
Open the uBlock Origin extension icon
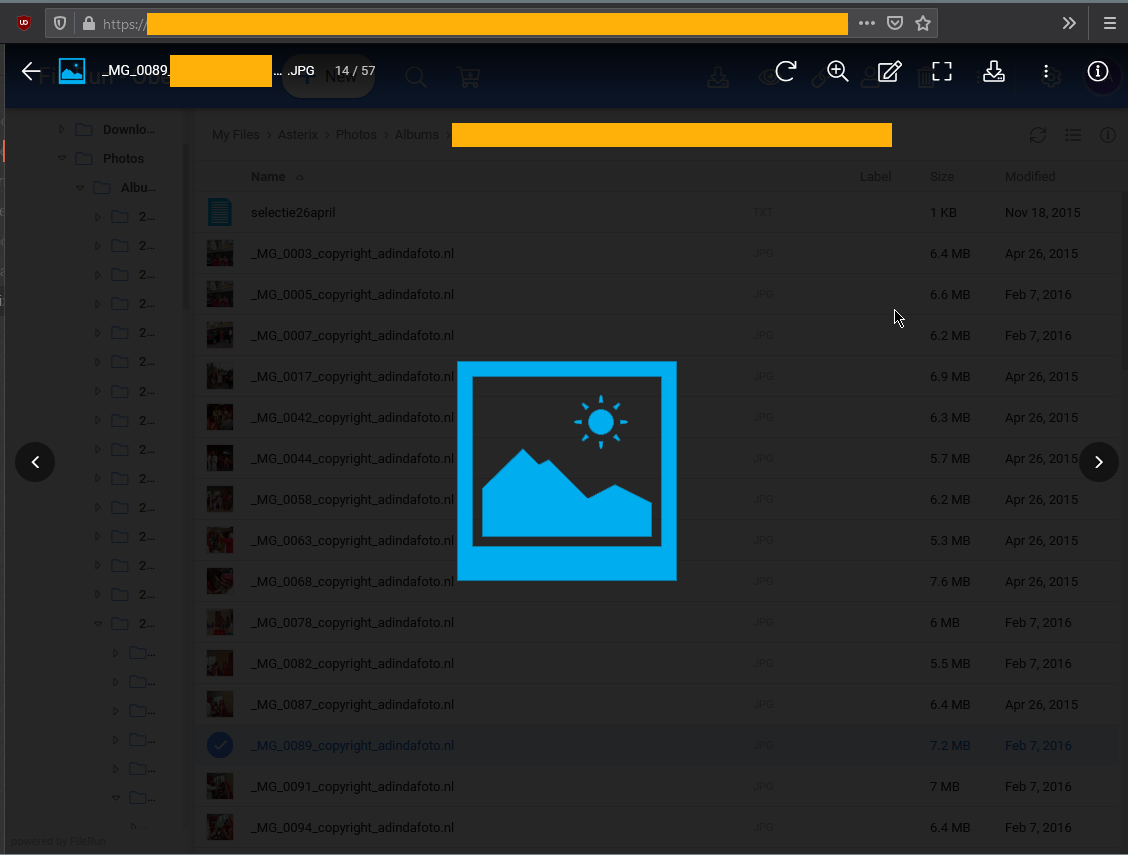tap(24, 24)
